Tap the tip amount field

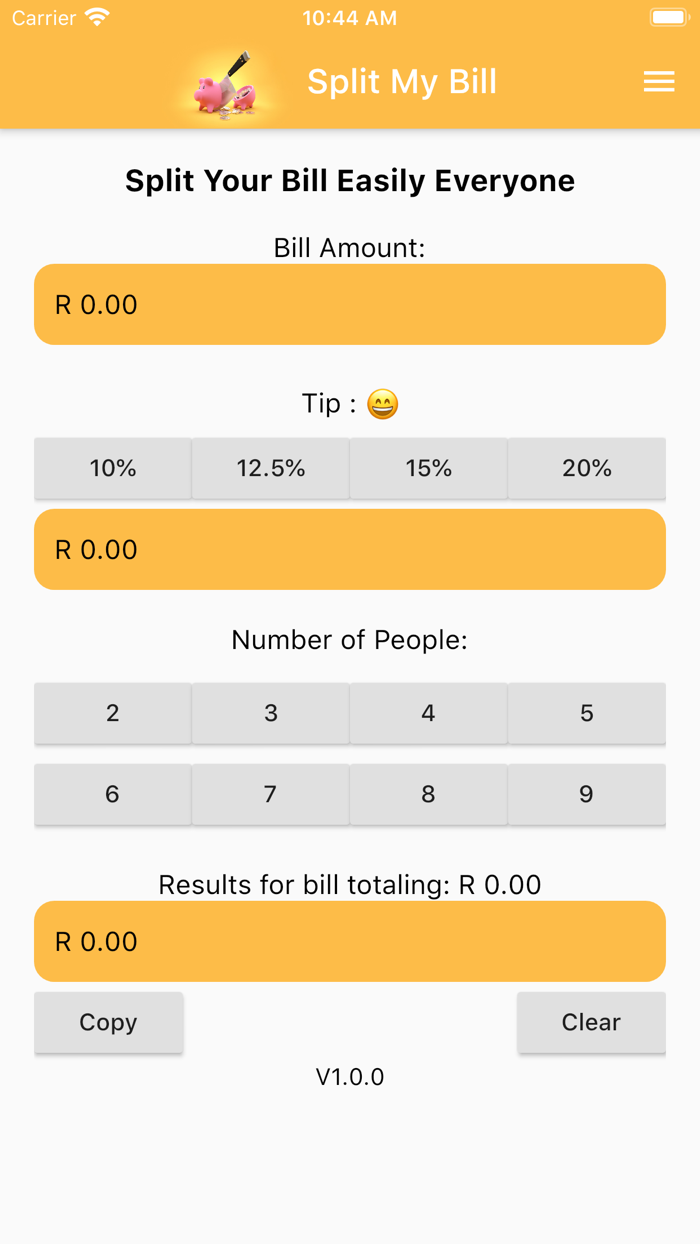[350, 550]
